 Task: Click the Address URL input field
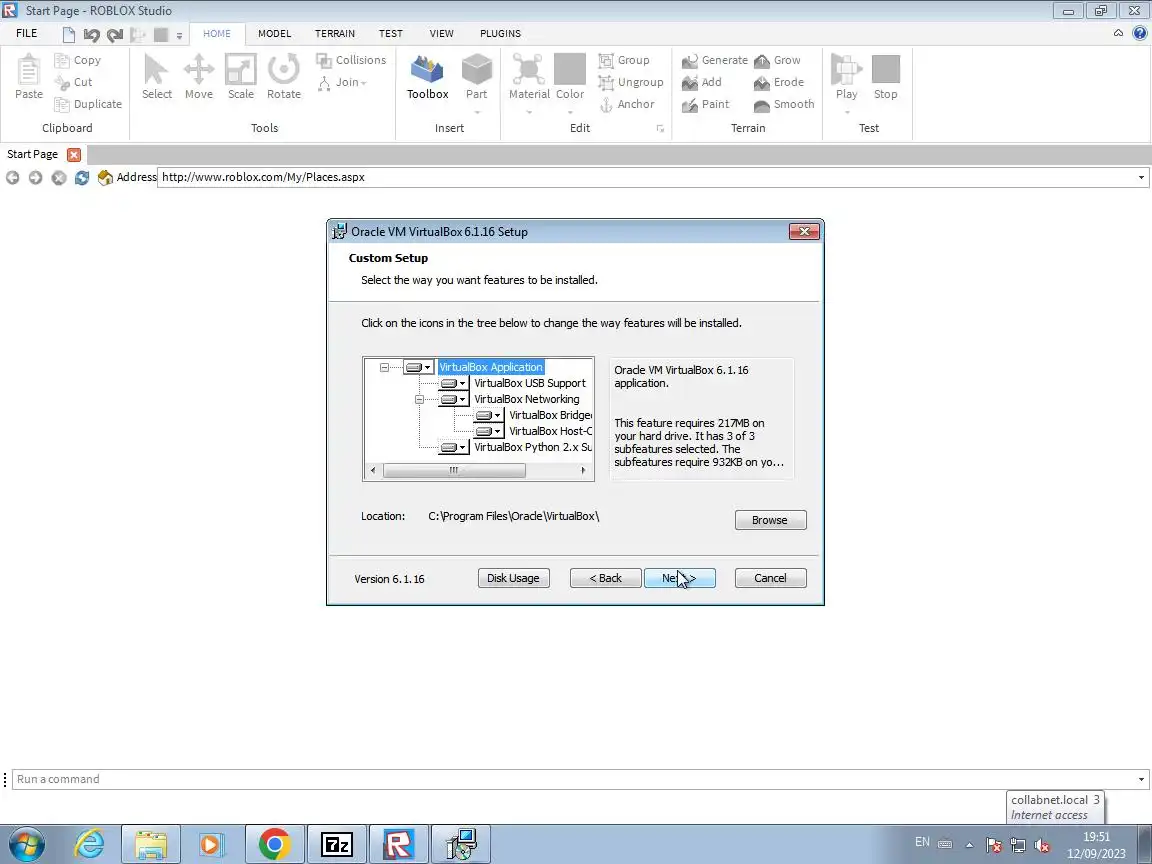click(x=647, y=177)
